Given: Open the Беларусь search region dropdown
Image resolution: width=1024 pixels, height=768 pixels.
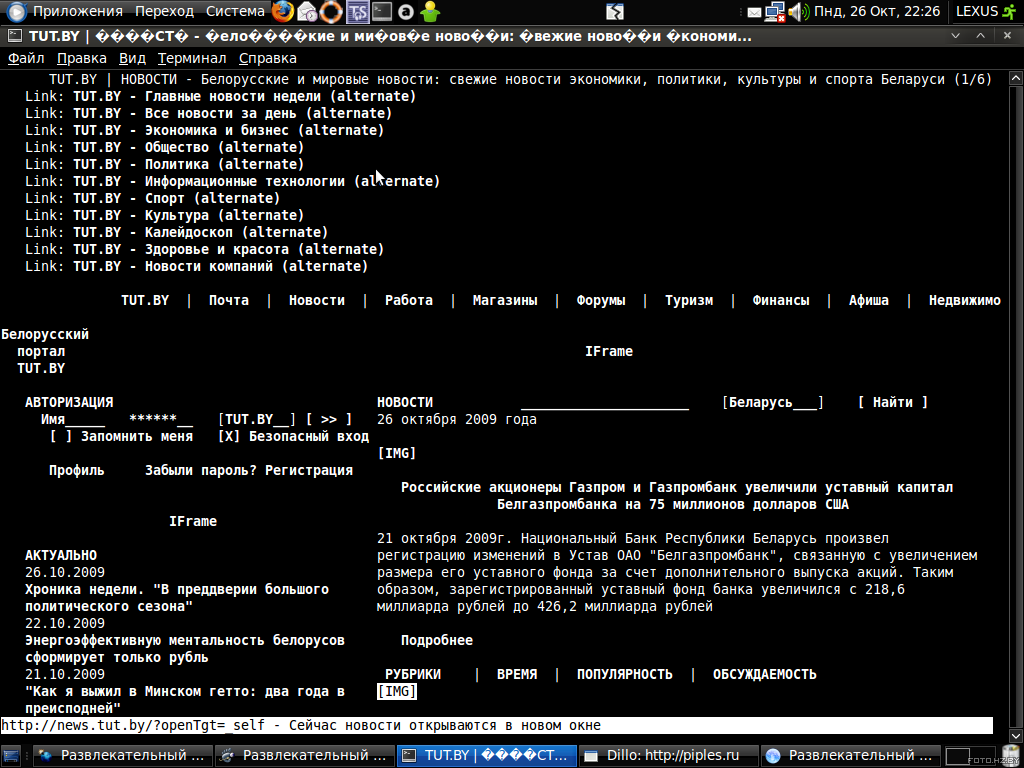Looking at the screenshot, I should [x=773, y=402].
